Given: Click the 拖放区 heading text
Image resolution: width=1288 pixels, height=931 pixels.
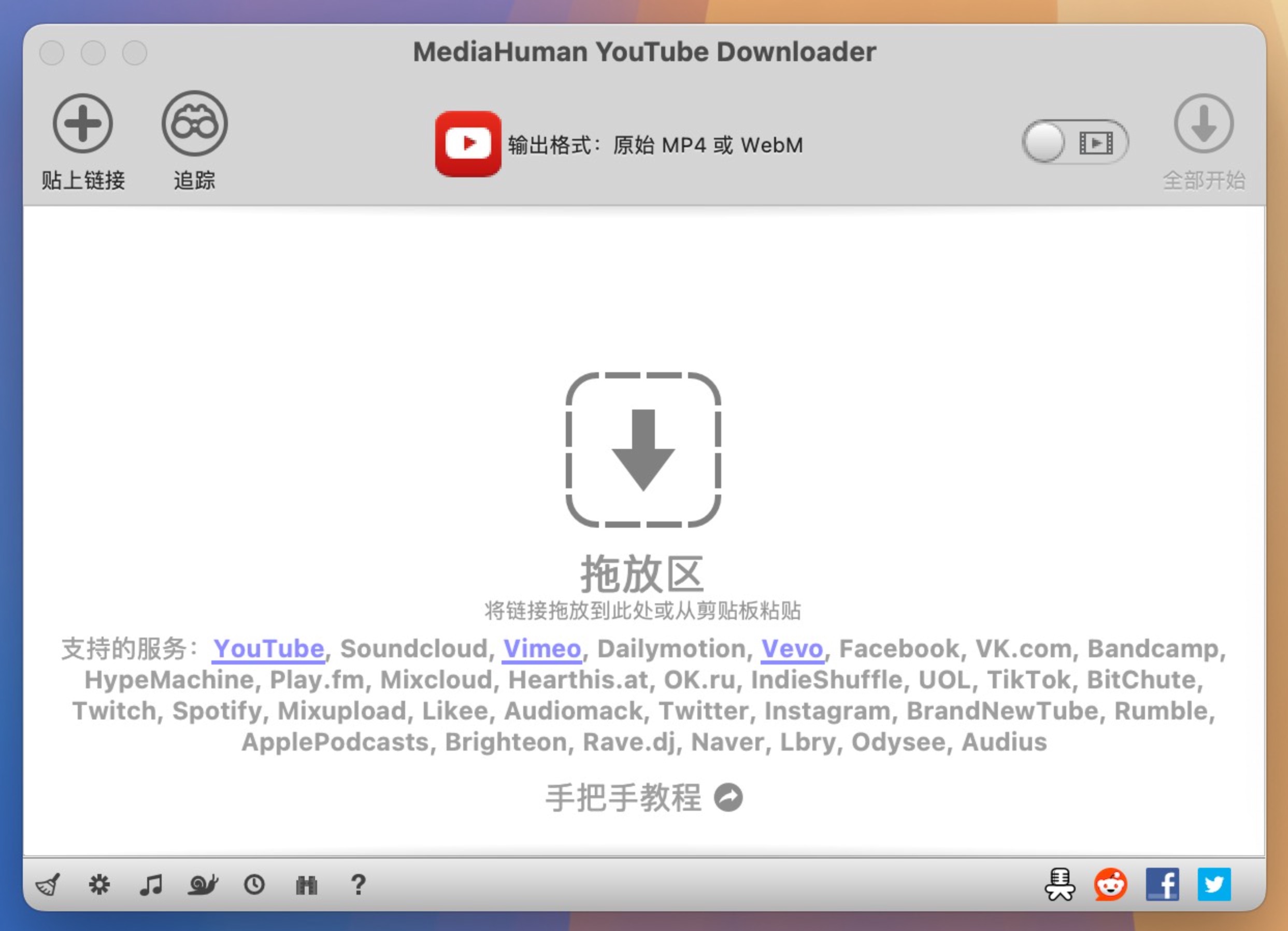Looking at the screenshot, I should pyautogui.click(x=642, y=574).
